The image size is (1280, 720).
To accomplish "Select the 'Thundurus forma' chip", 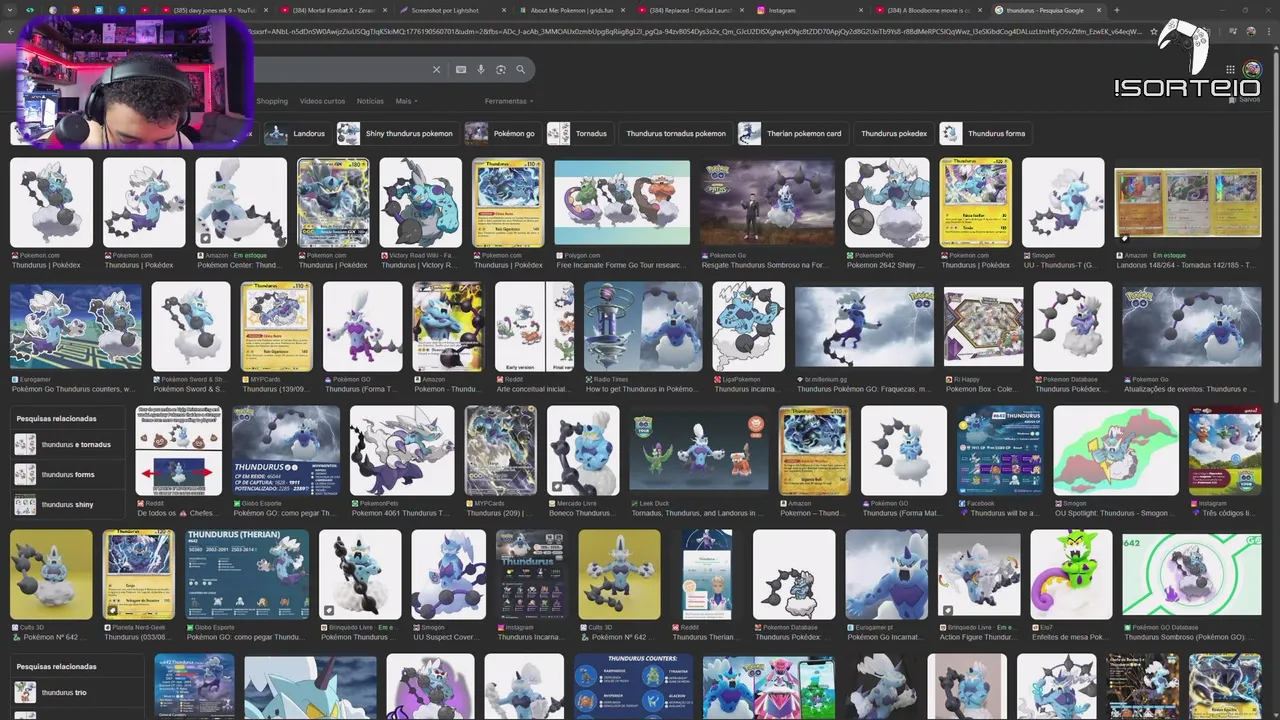I will pos(985,133).
